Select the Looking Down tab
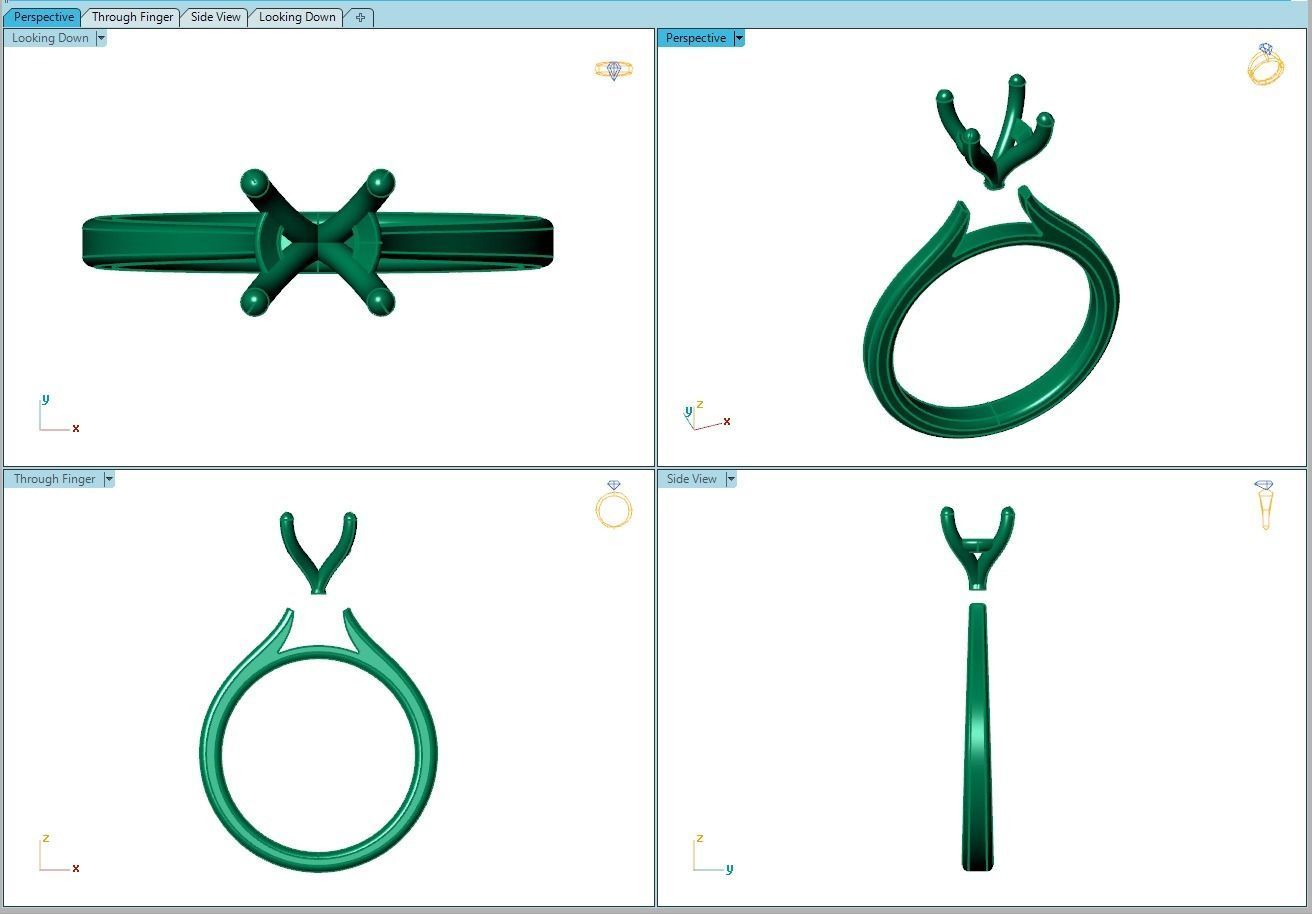Image resolution: width=1312 pixels, height=914 pixels. [297, 17]
